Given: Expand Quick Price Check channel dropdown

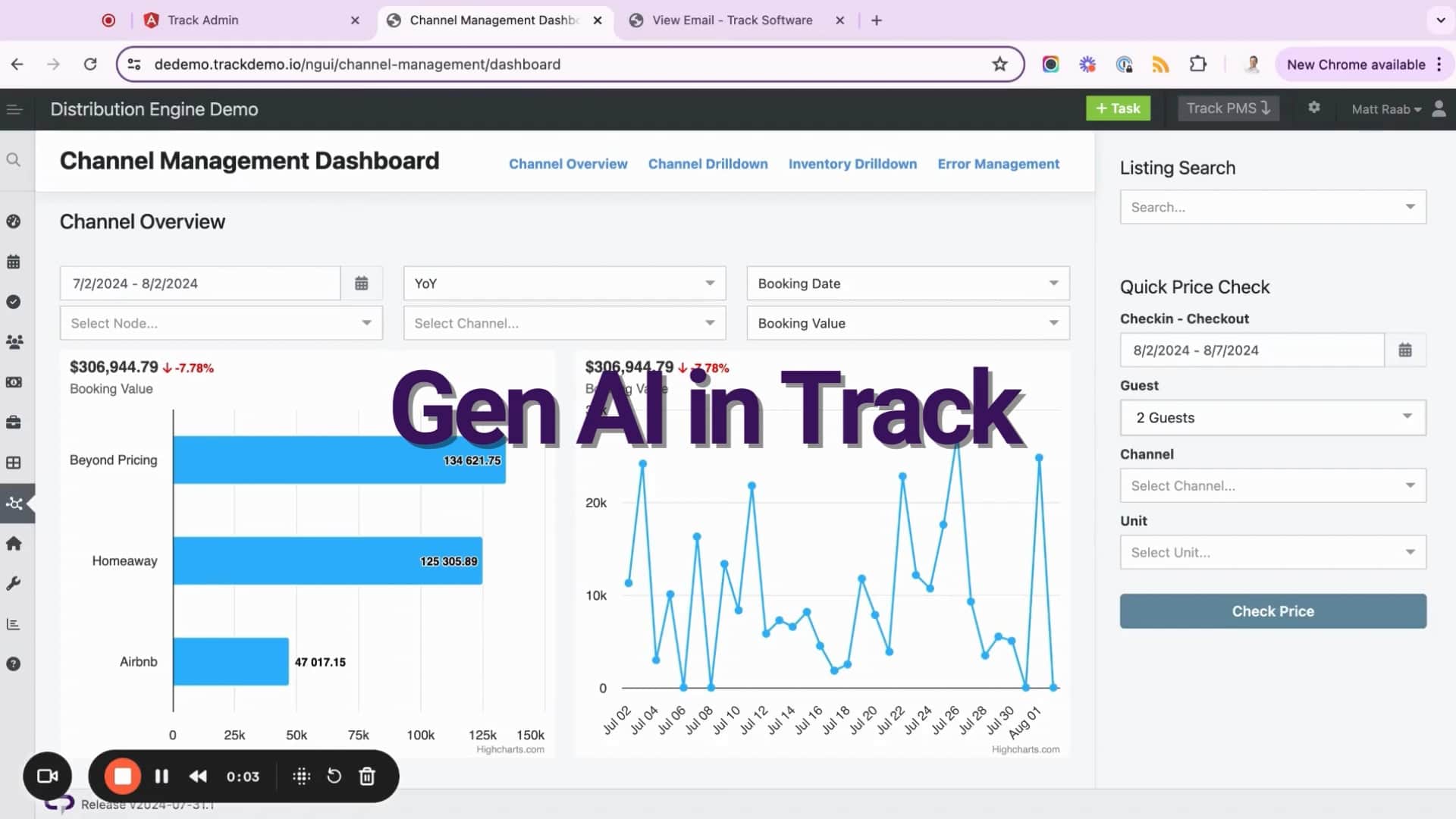Looking at the screenshot, I should click(x=1272, y=485).
